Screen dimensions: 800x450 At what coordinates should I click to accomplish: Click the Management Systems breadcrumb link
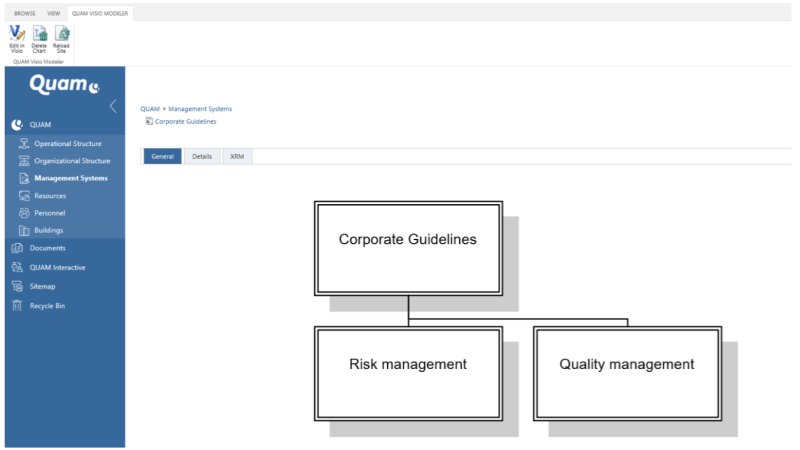point(200,109)
